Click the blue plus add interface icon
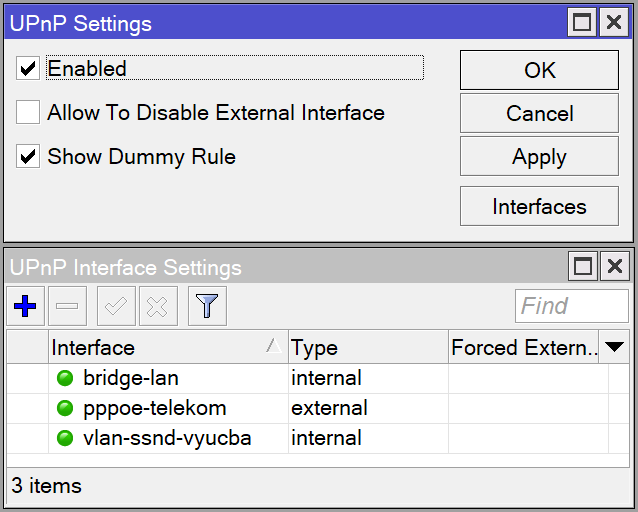The height and width of the screenshot is (512, 638). tap(26, 306)
